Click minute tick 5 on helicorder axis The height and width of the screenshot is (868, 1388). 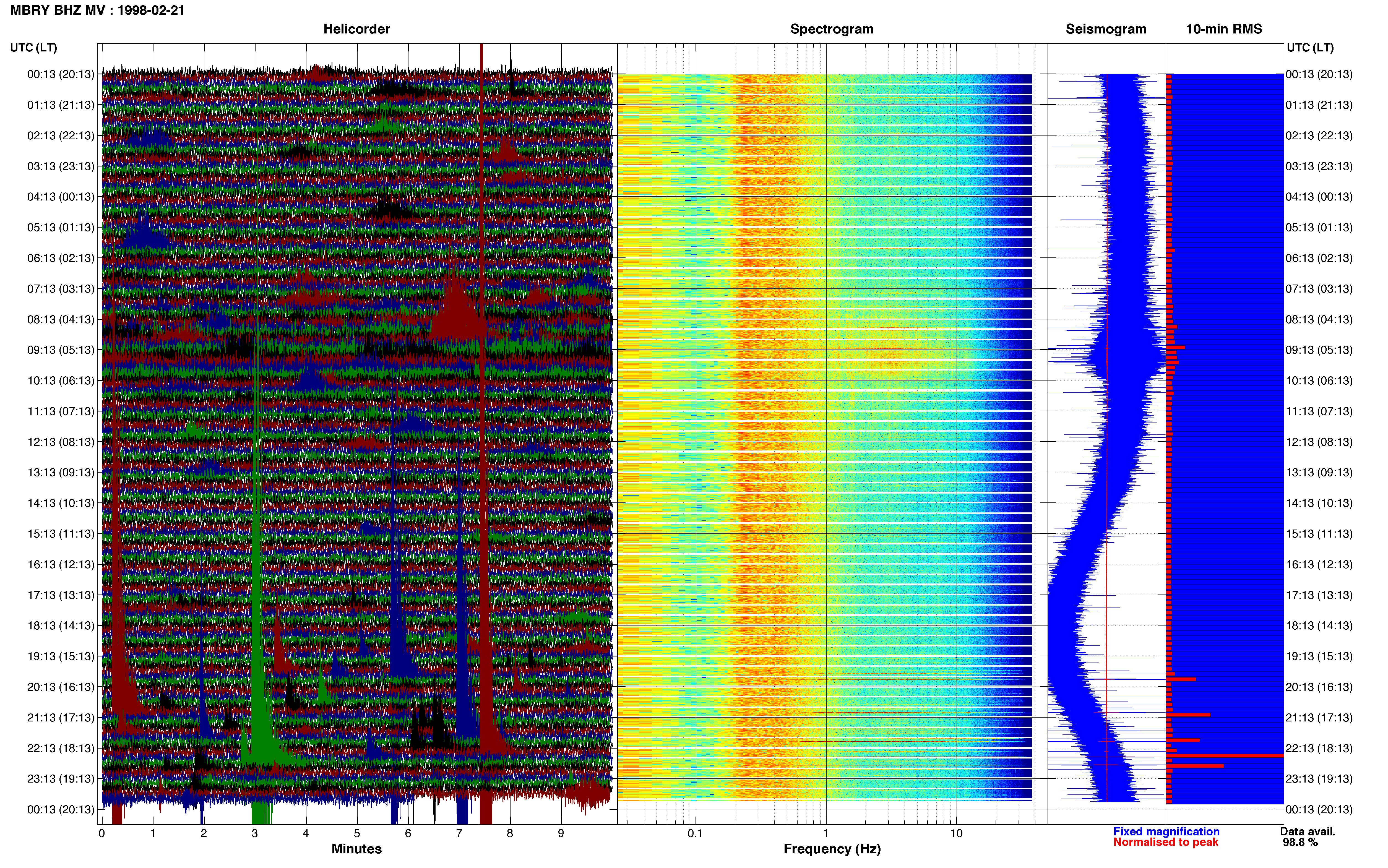(x=357, y=833)
